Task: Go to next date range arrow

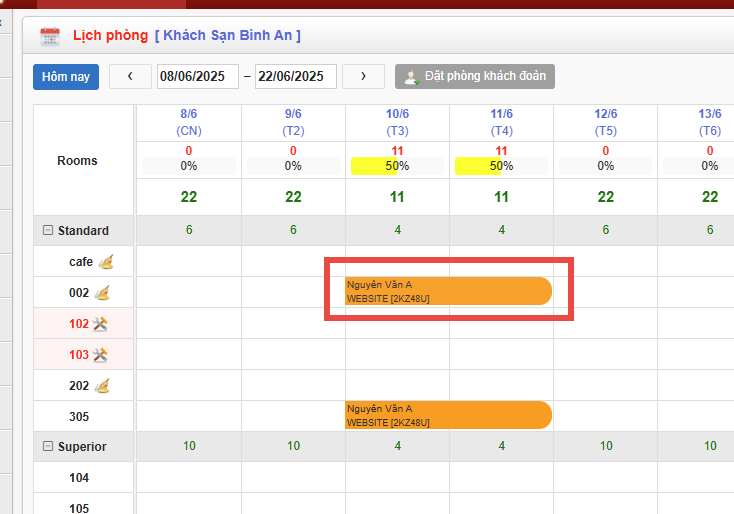Action: point(363,76)
